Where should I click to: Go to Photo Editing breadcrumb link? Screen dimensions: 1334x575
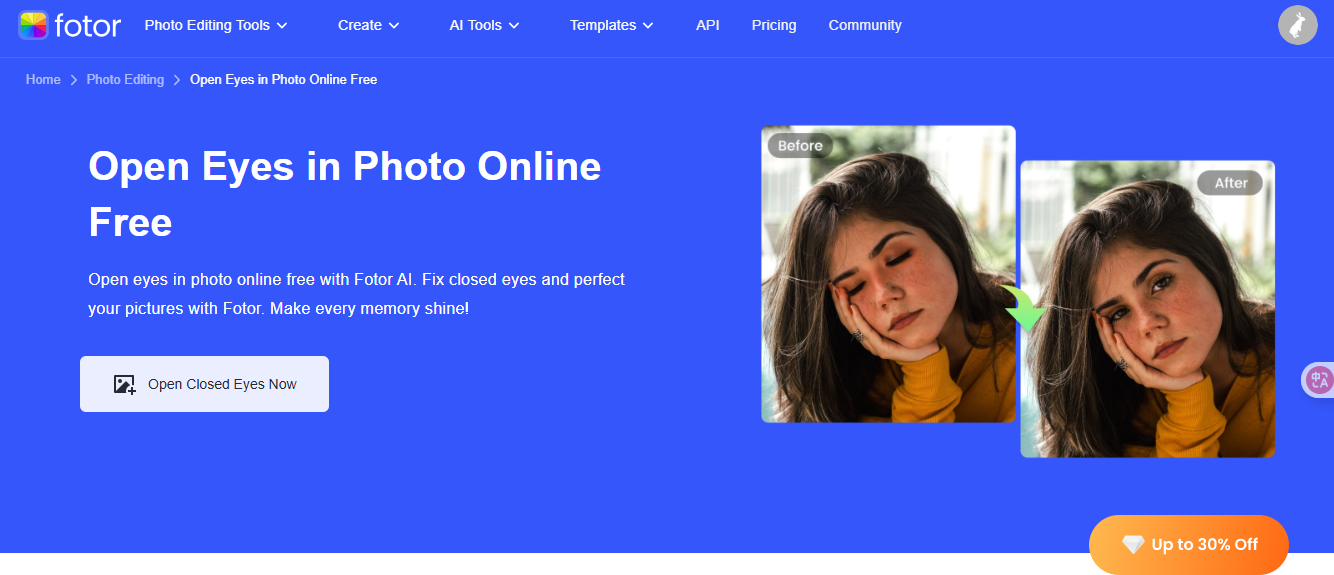[x=125, y=80]
